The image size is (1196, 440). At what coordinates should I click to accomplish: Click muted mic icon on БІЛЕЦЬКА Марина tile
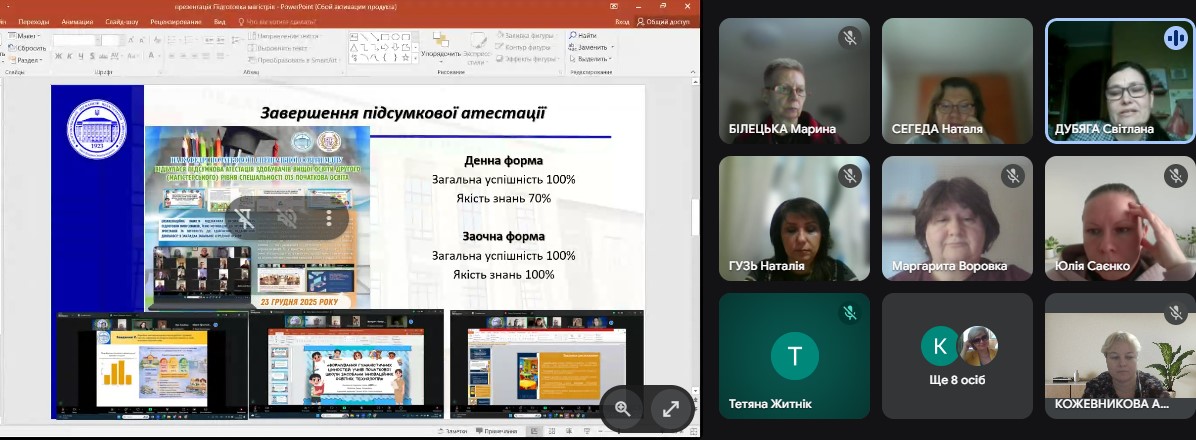(x=849, y=38)
